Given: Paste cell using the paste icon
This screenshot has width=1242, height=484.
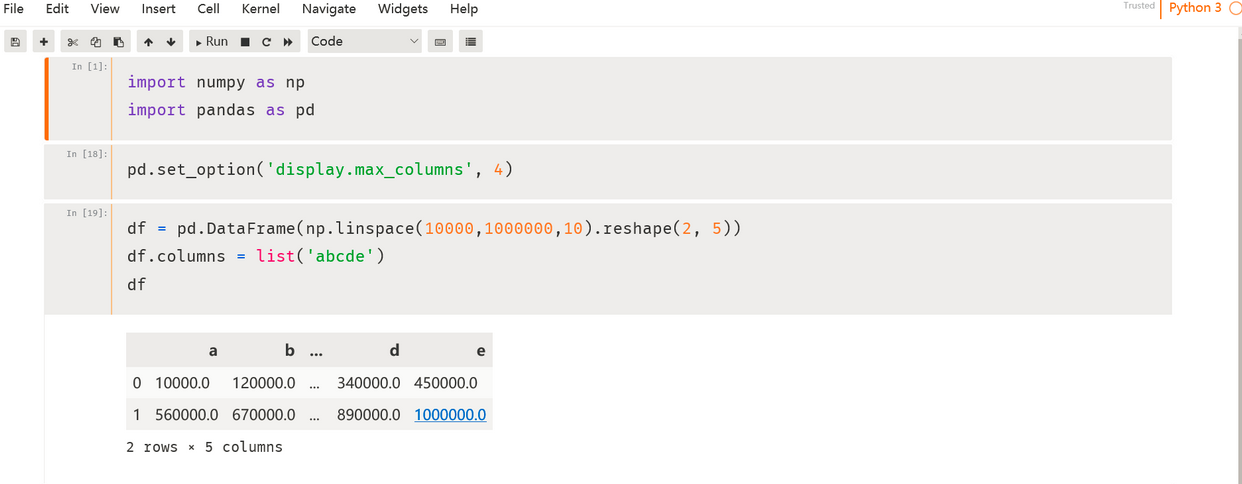Looking at the screenshot, I should 119,42.
